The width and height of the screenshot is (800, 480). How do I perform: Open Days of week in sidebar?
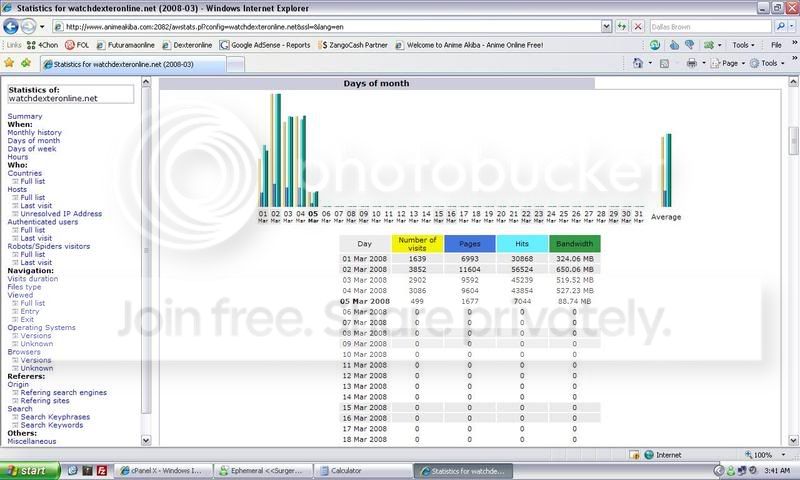pos(32,149)
